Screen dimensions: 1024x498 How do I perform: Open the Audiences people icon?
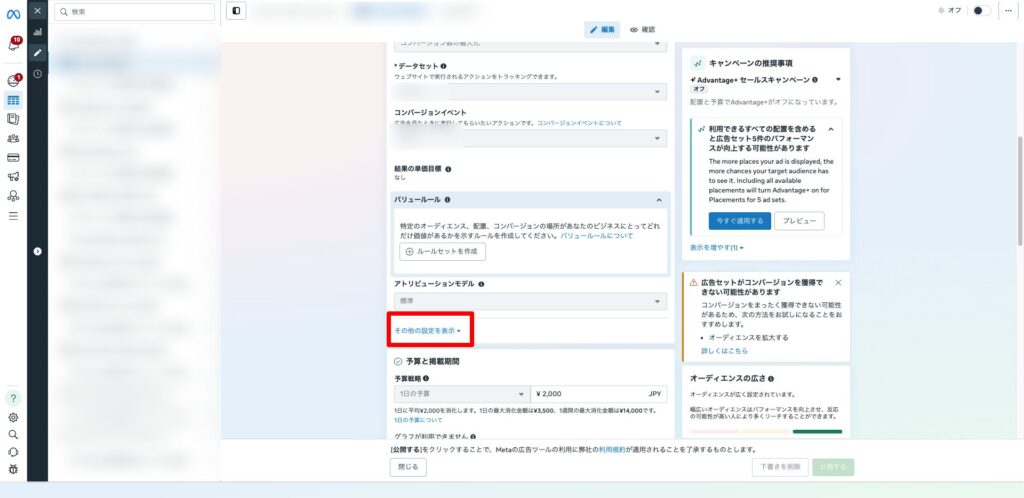(13, 138)
